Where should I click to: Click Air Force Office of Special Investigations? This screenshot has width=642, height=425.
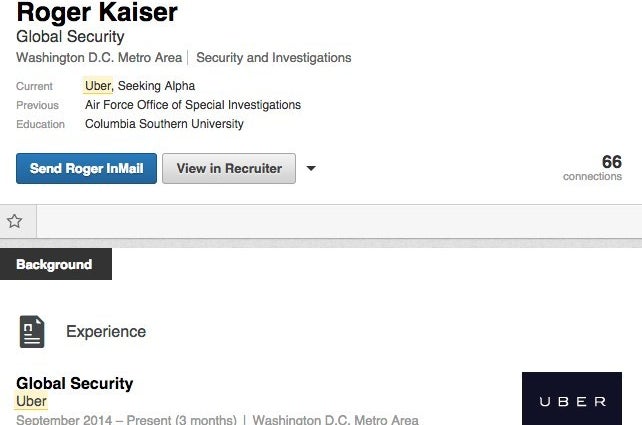tap(193, 105)
